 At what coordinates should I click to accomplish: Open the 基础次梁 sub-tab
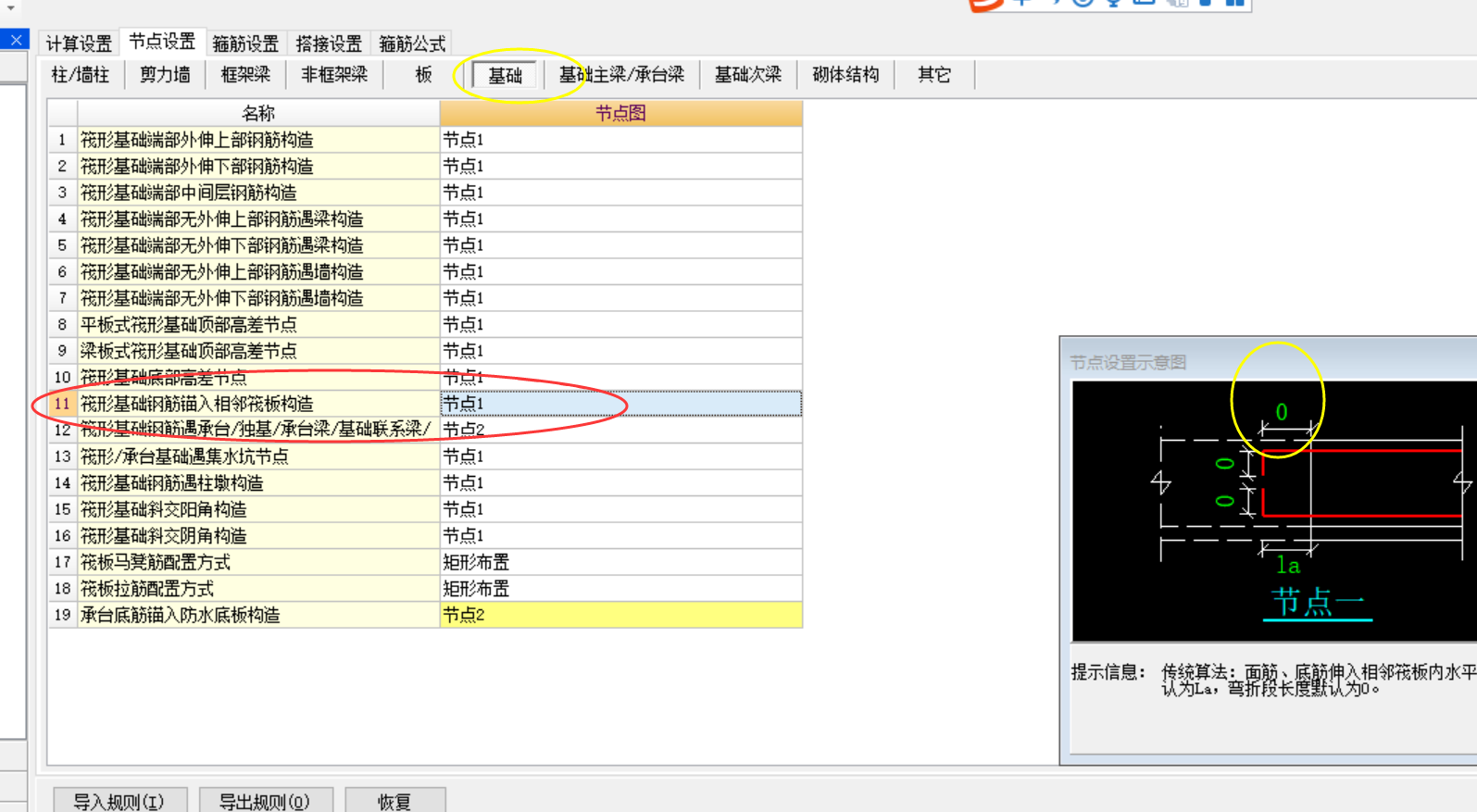point(748,75)
